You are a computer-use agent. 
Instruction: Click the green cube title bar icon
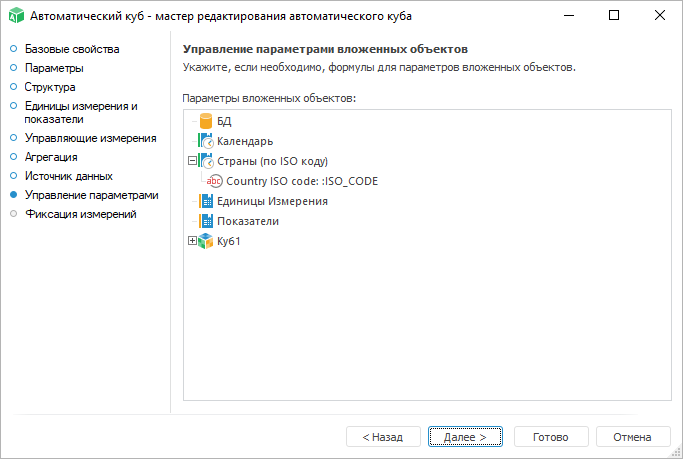15,17
